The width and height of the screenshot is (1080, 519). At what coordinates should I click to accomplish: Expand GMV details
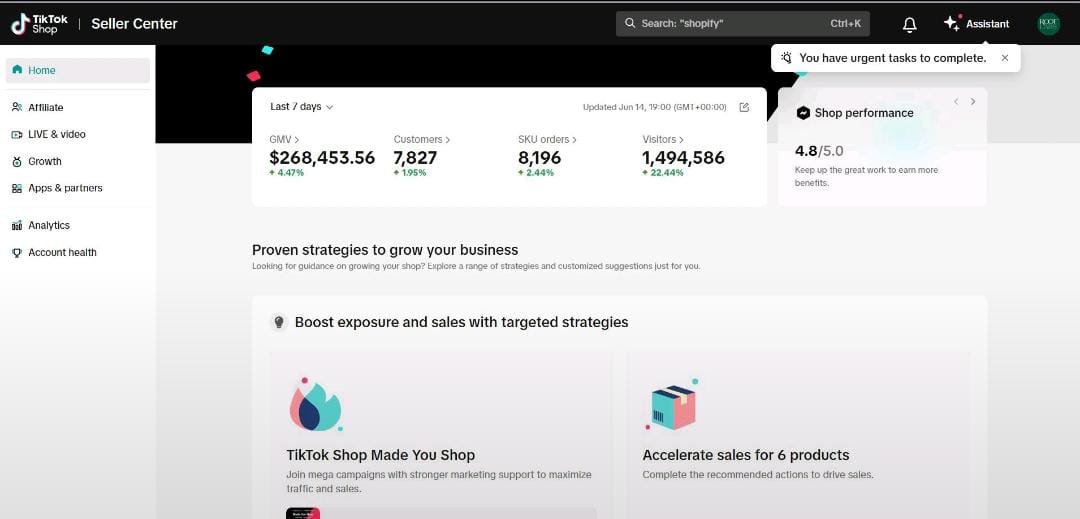(x=284, y=139)
